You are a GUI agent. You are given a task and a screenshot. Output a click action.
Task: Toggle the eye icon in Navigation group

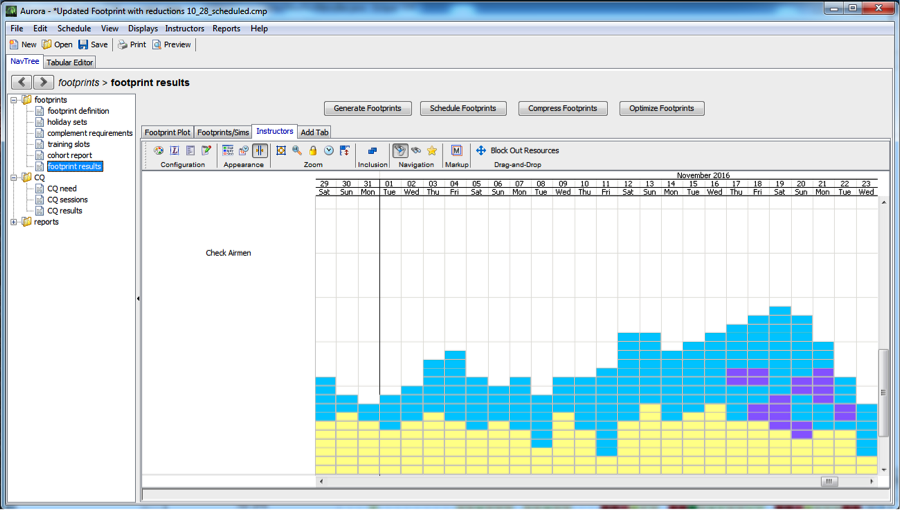pos(416,151)
